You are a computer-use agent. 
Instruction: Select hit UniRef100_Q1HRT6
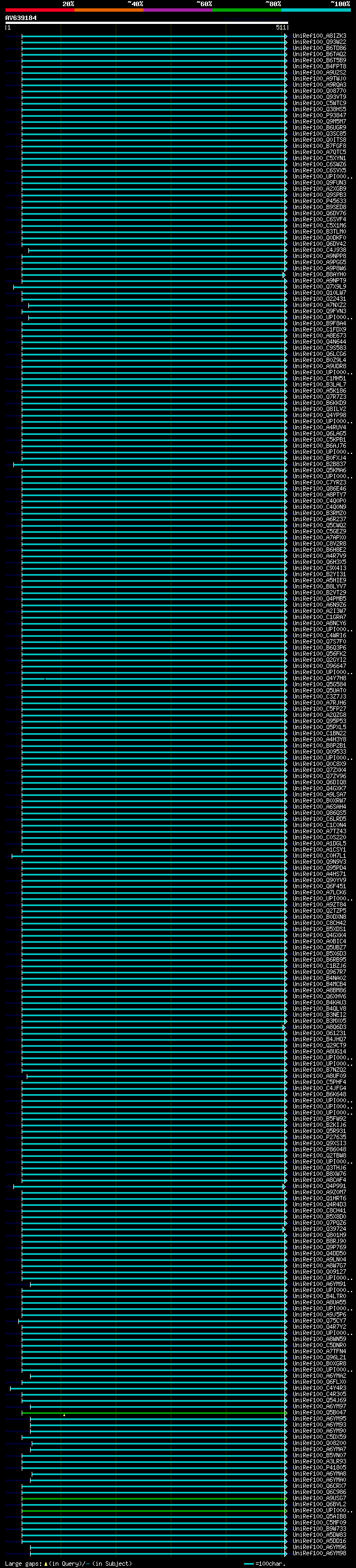tap(319, 1199)
